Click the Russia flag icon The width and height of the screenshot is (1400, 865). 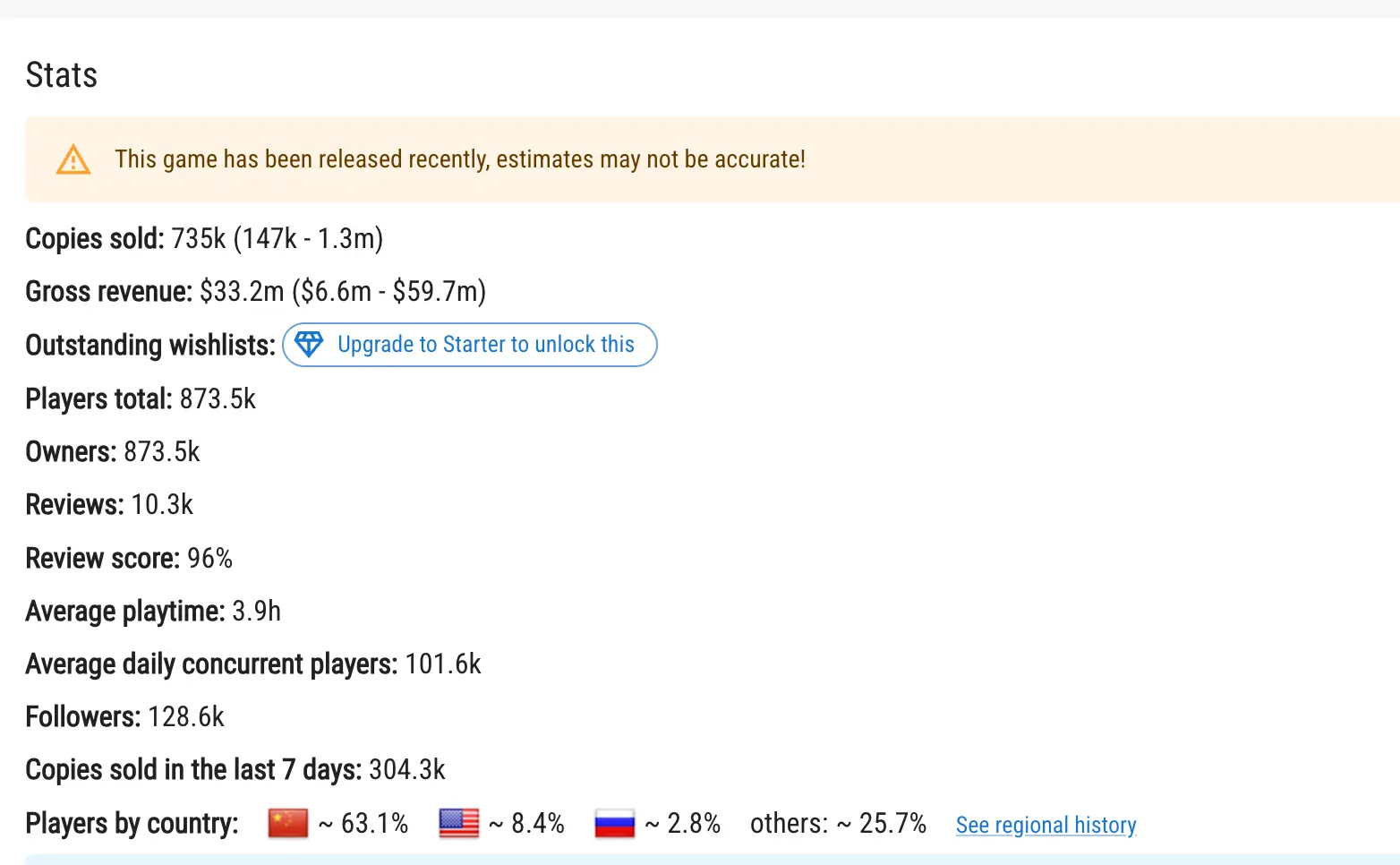pyautogui.click(x=615, y=823)
